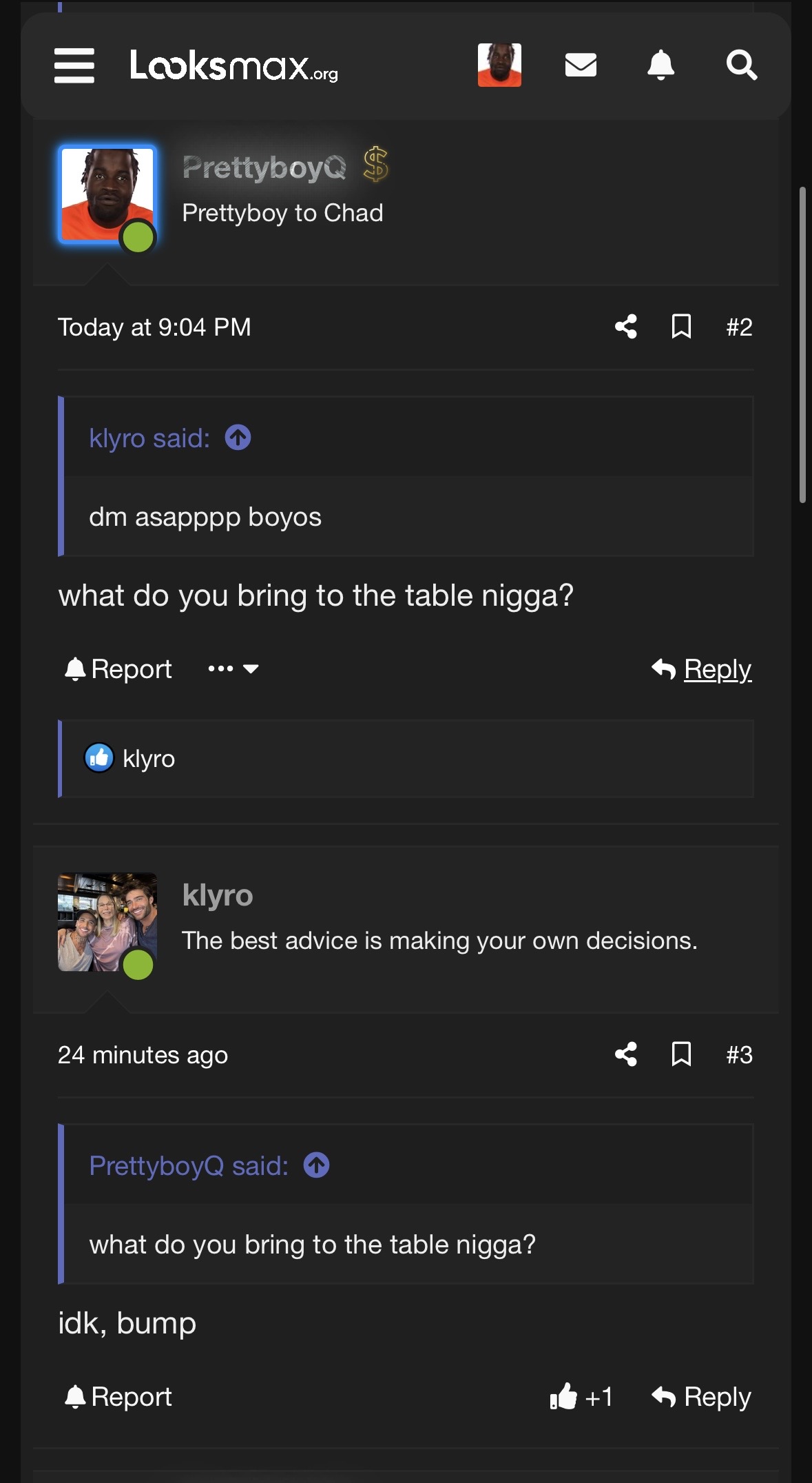The width and height of the screenshot is (812, 1483).
Task: Bookmark post #2
Action: tap(681, 327)
